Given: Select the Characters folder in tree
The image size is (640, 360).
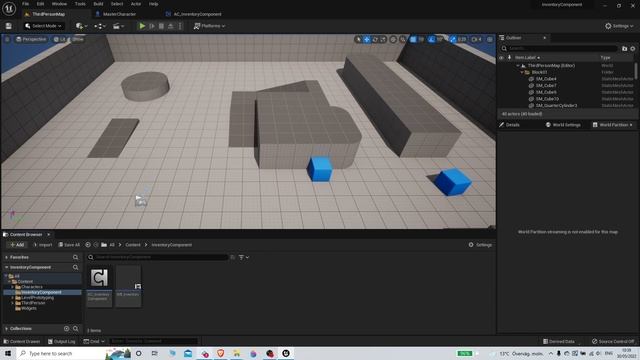Looking at the screenshot, I should click(x=31, y=287).
